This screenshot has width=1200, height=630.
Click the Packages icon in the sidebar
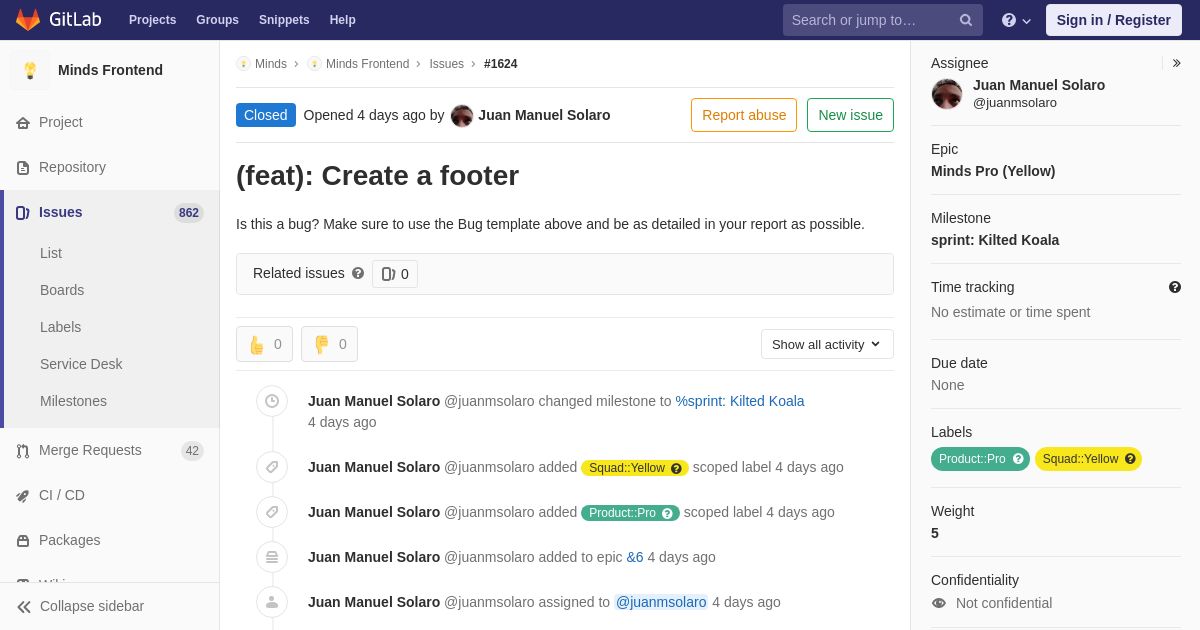click(x=23, y=541)
